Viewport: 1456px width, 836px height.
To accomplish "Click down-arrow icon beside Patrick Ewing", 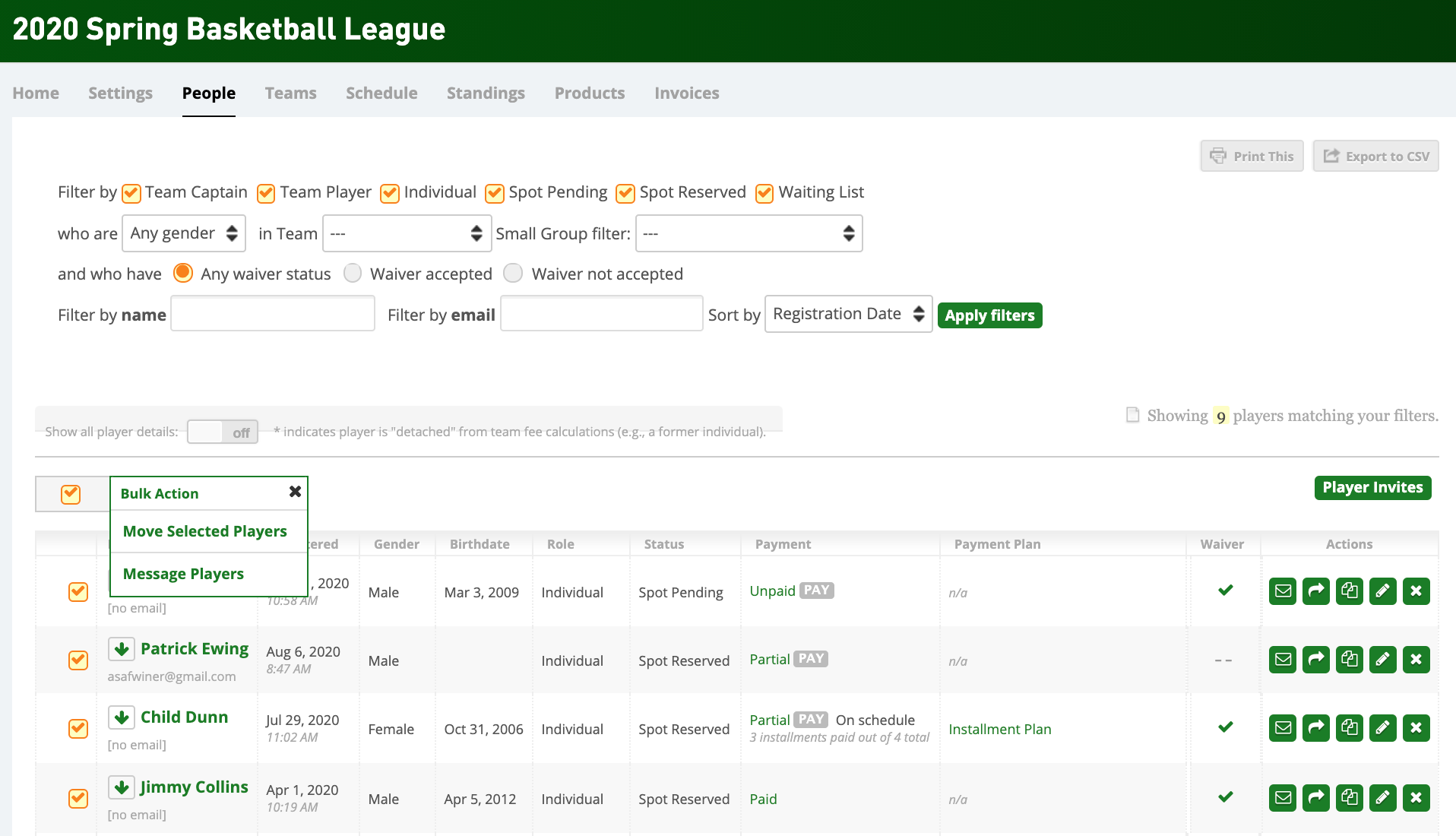I will pyautogui.click(x=122, y=649).
